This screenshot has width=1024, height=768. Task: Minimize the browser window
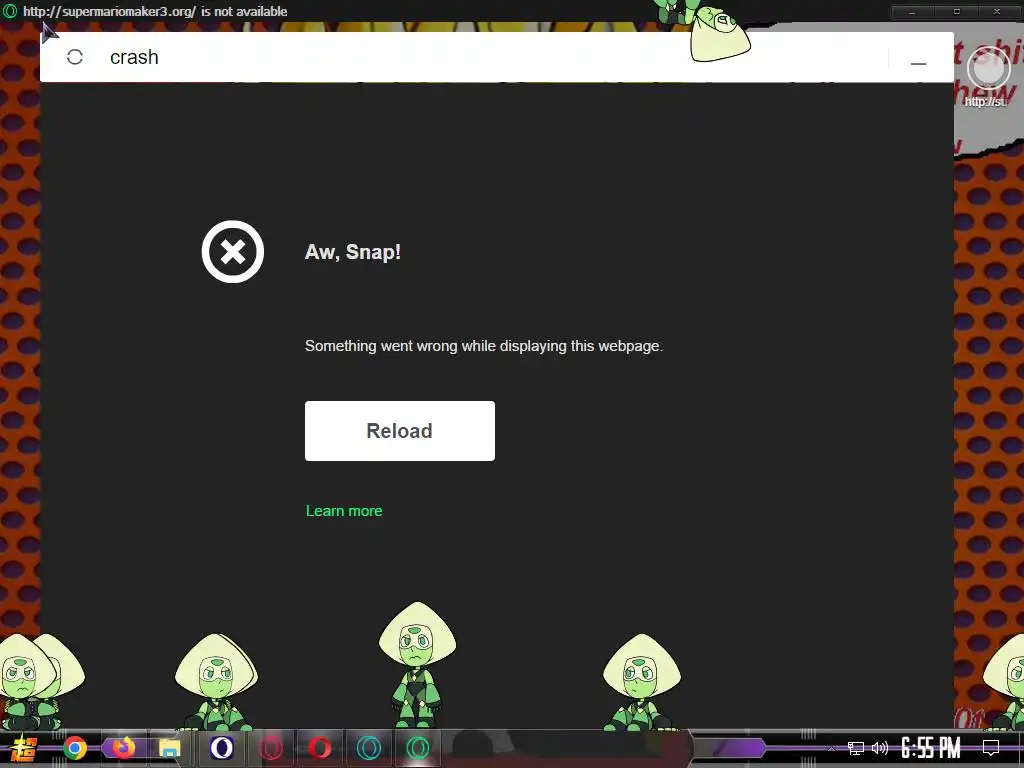[912, 12]
